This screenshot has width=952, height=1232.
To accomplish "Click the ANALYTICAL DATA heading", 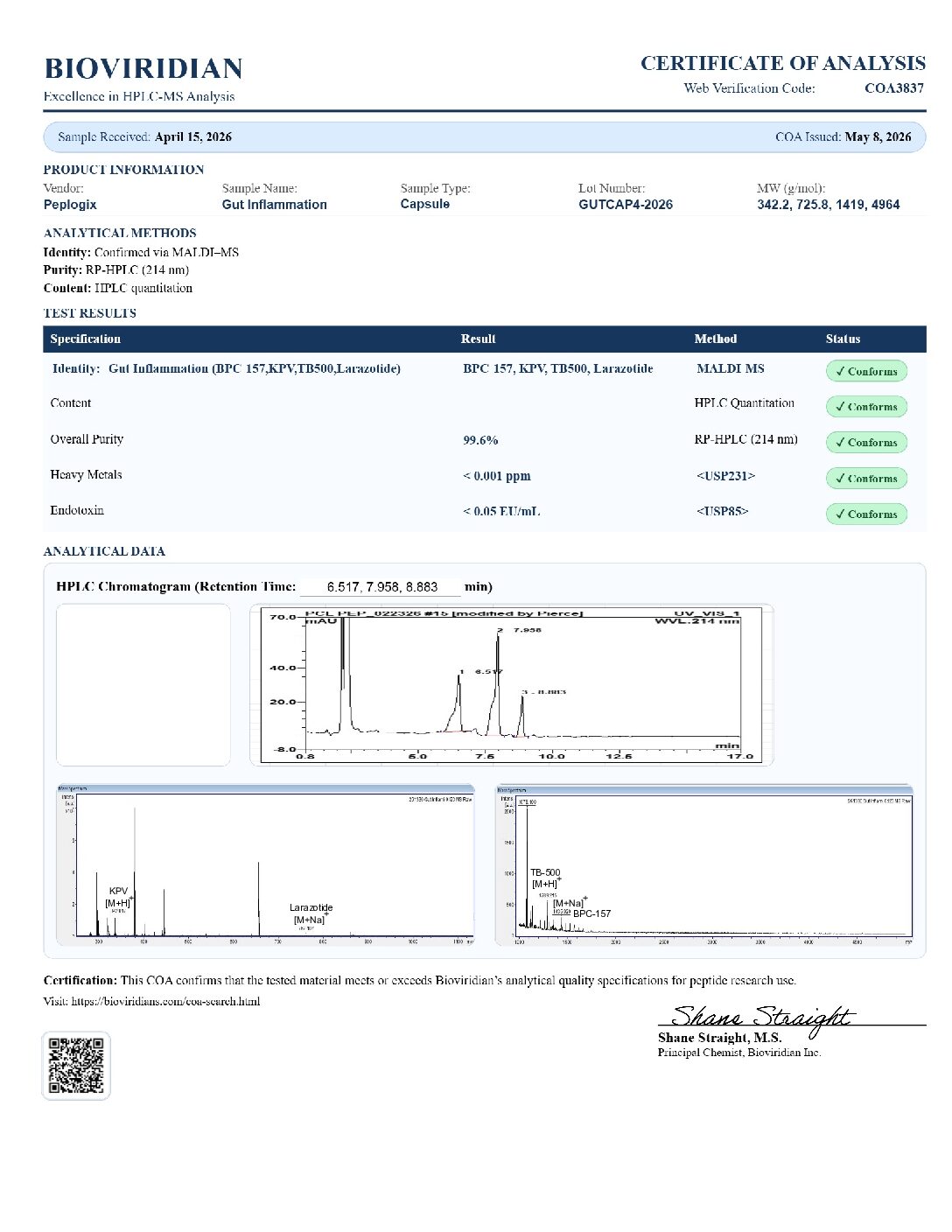I will pos(104,551).
